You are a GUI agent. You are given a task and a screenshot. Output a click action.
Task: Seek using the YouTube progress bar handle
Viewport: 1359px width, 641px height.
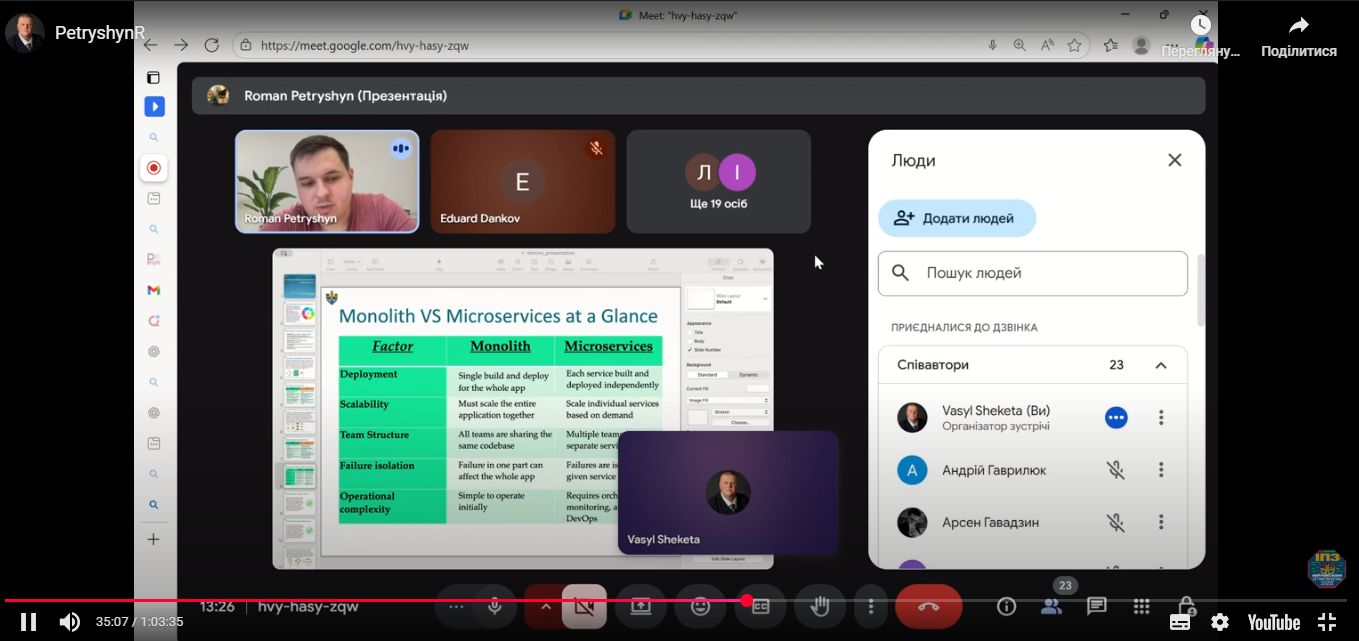tap(746, 601)
